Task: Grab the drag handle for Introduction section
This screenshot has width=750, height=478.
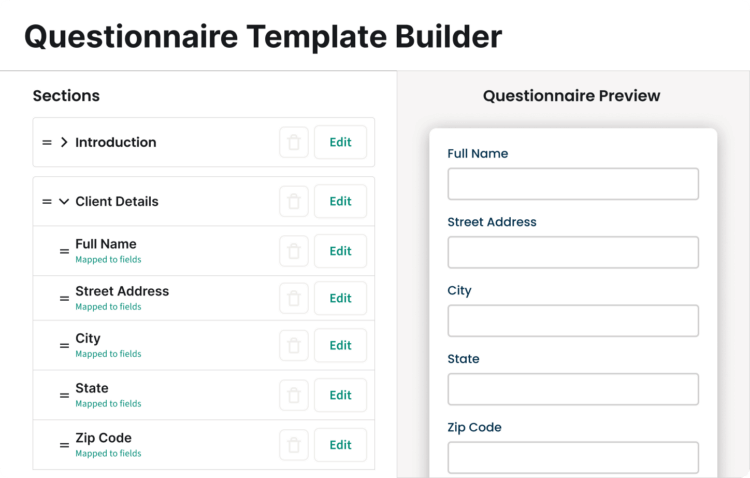Action: click(46, 143)
